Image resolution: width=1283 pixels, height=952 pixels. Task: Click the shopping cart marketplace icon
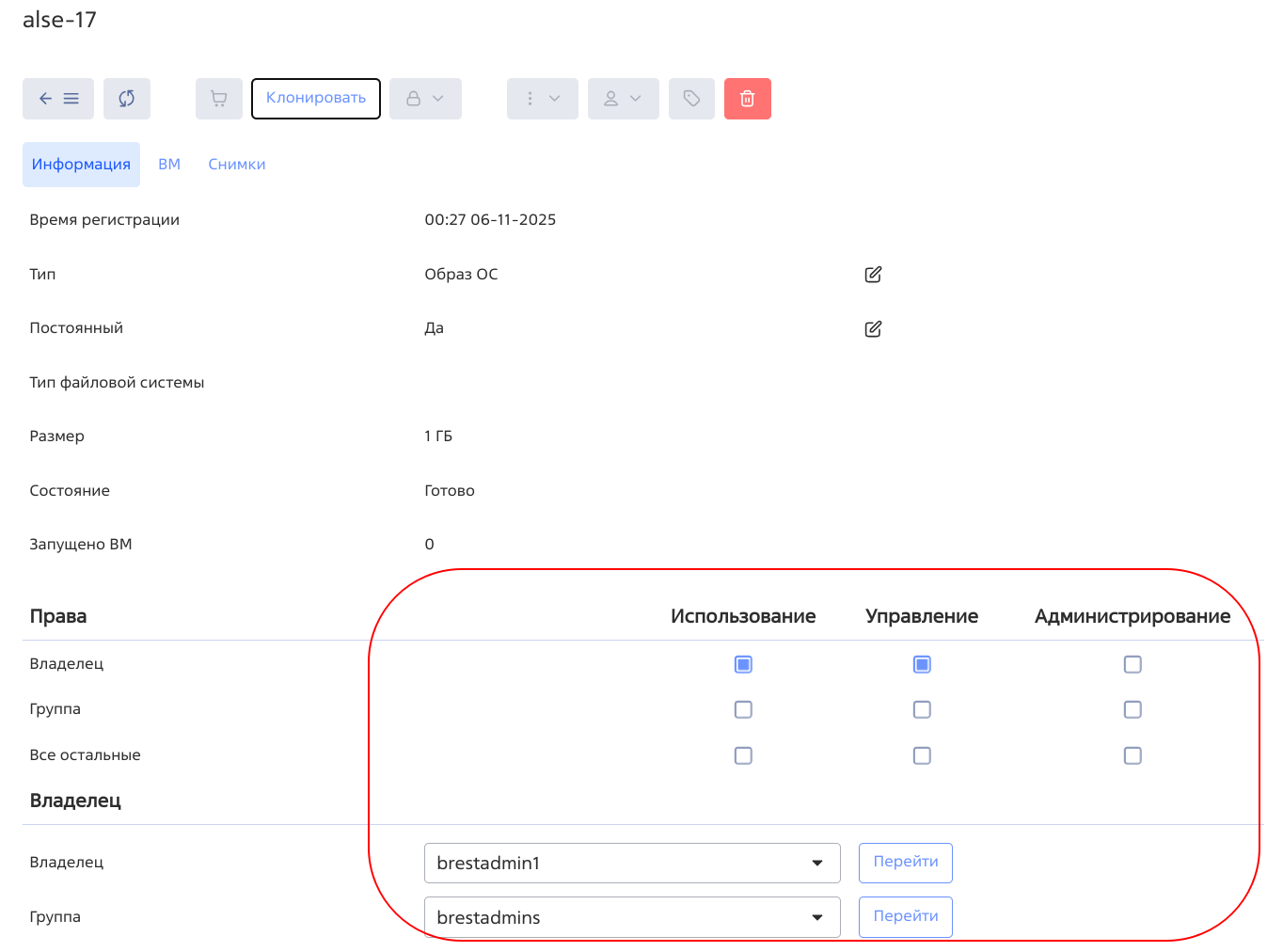pos(219,99)
